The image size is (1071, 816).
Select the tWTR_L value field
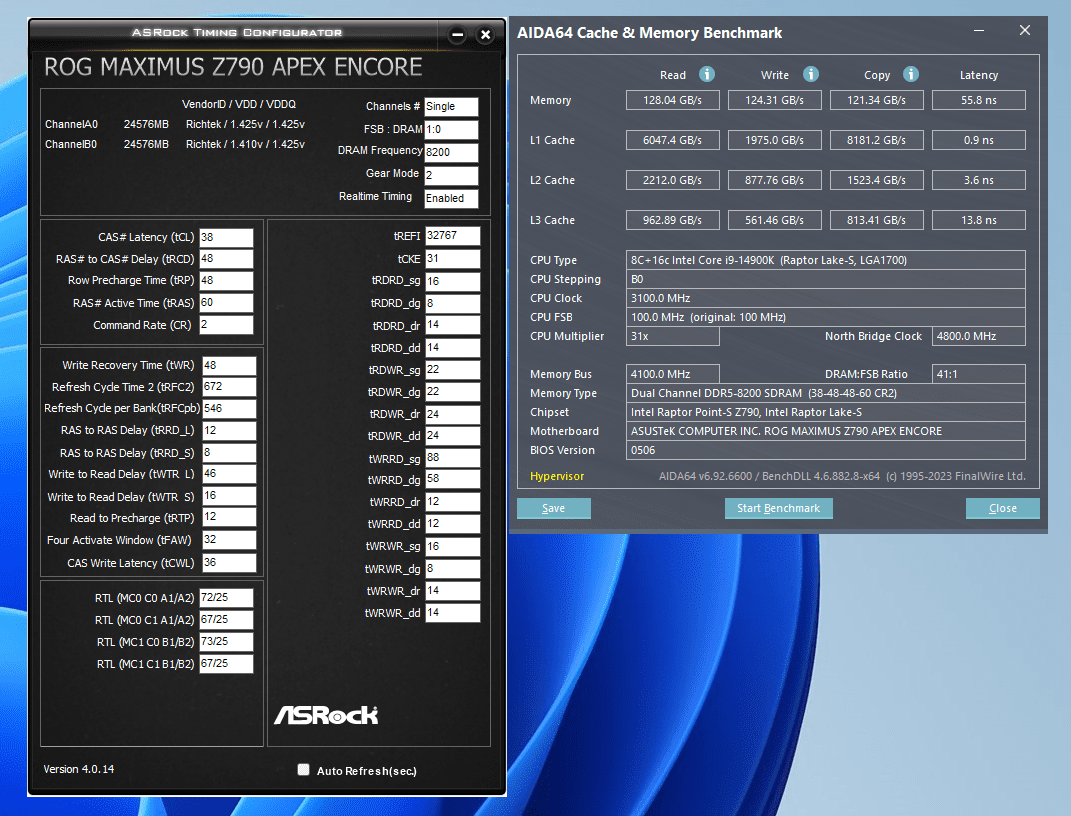[x=229, y=473]
